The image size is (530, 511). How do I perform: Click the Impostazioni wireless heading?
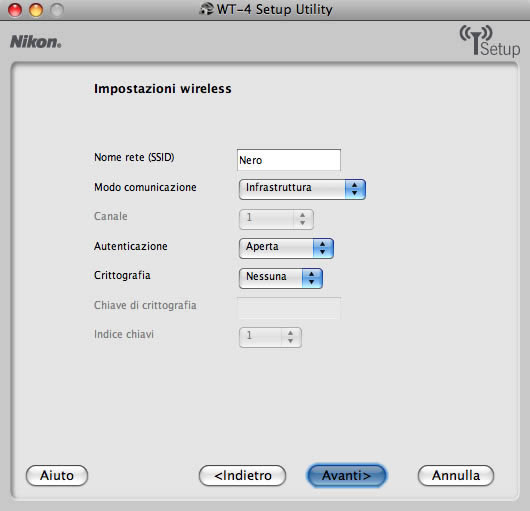pos(163,89)
